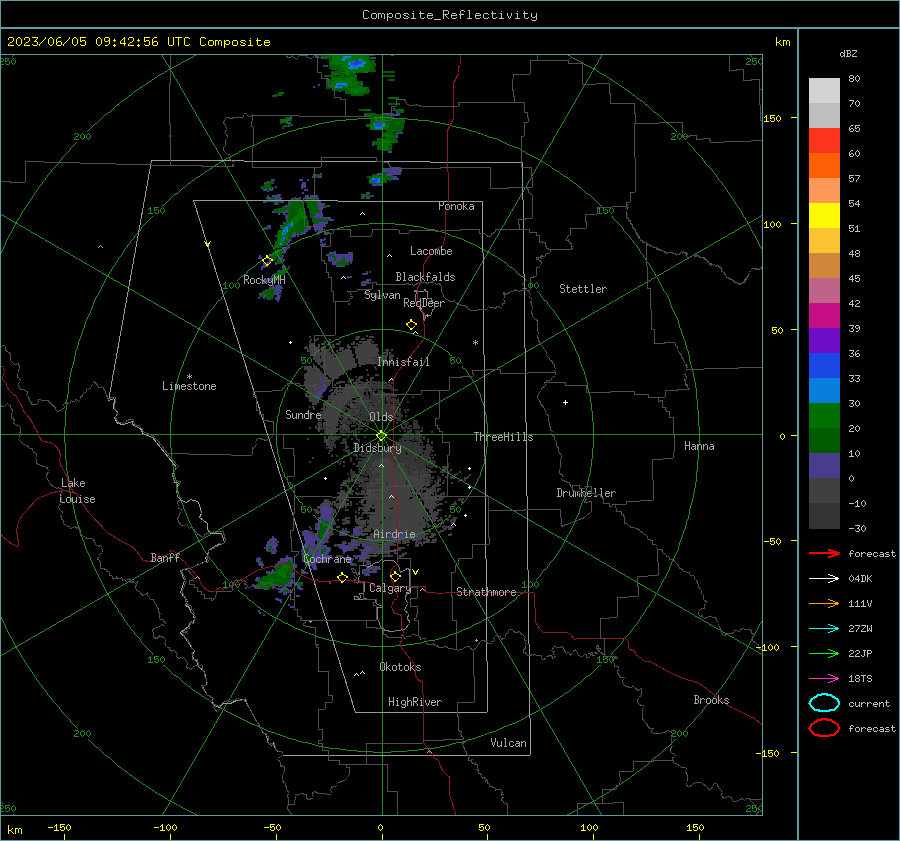Pick the purple 36-39 dBZ color swatch
900x841 pixels.
[x=824, y=341]
